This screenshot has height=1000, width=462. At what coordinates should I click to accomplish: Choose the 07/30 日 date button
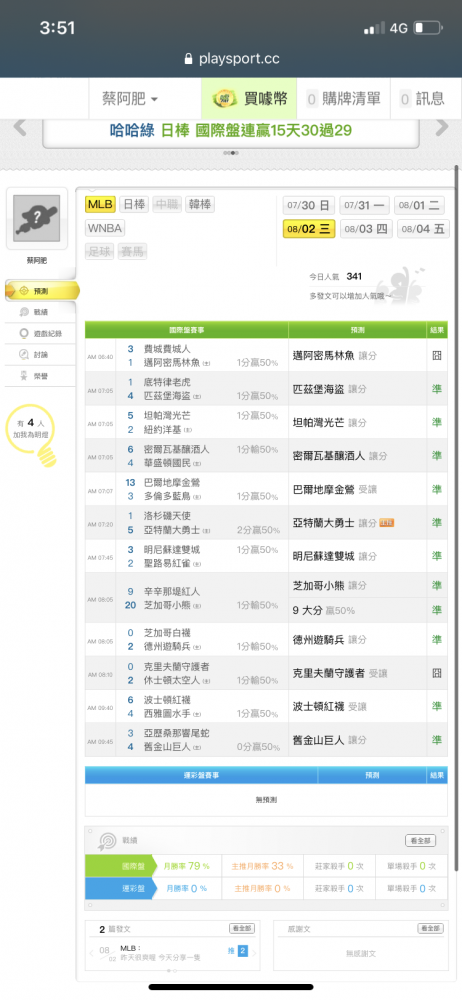[x=309, y=205]
